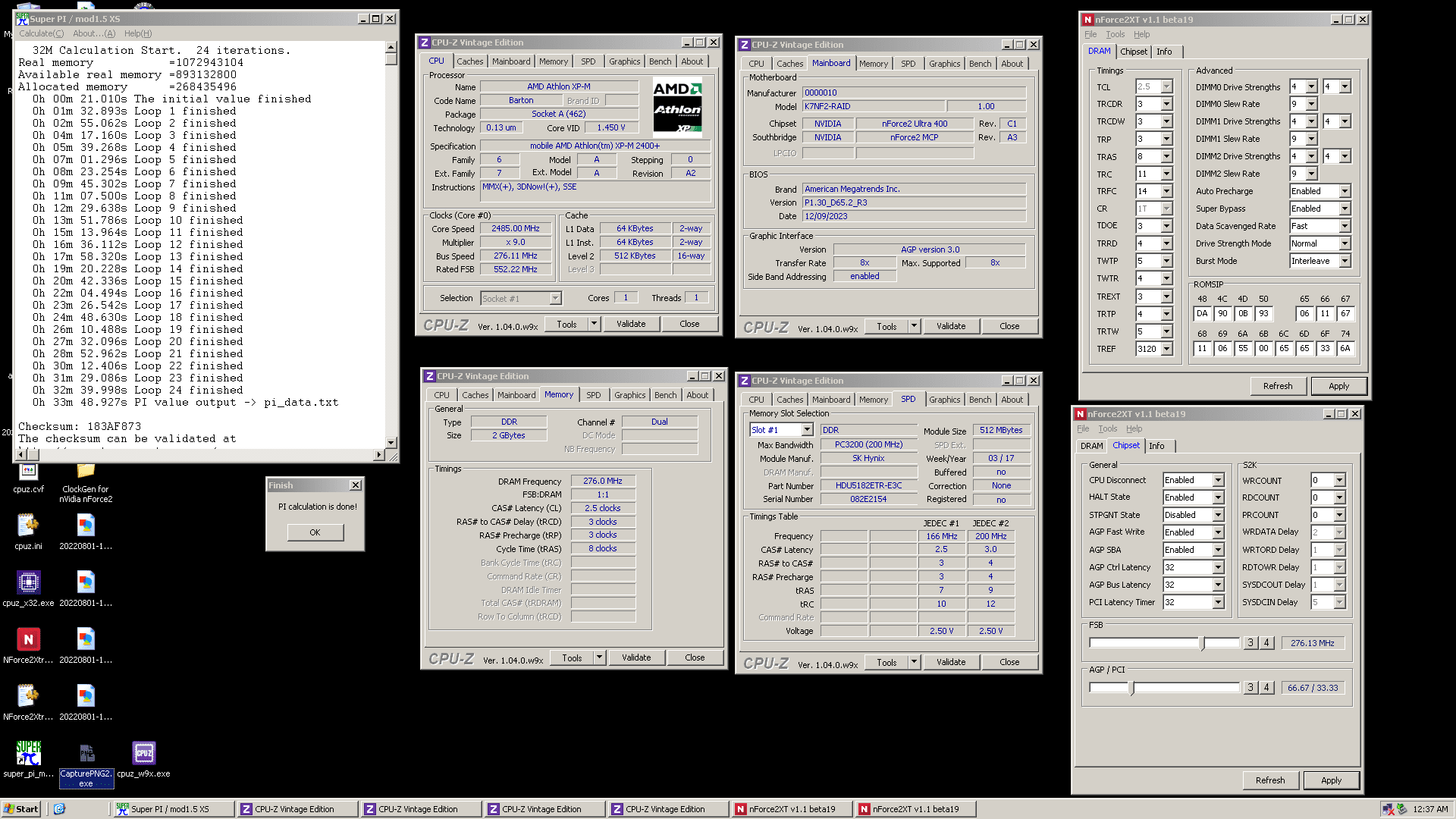This screenshot has width=1456, height=819.
Task: Open File menu in nForce2XT DRAM window
Action: [x=1090, y=34]
